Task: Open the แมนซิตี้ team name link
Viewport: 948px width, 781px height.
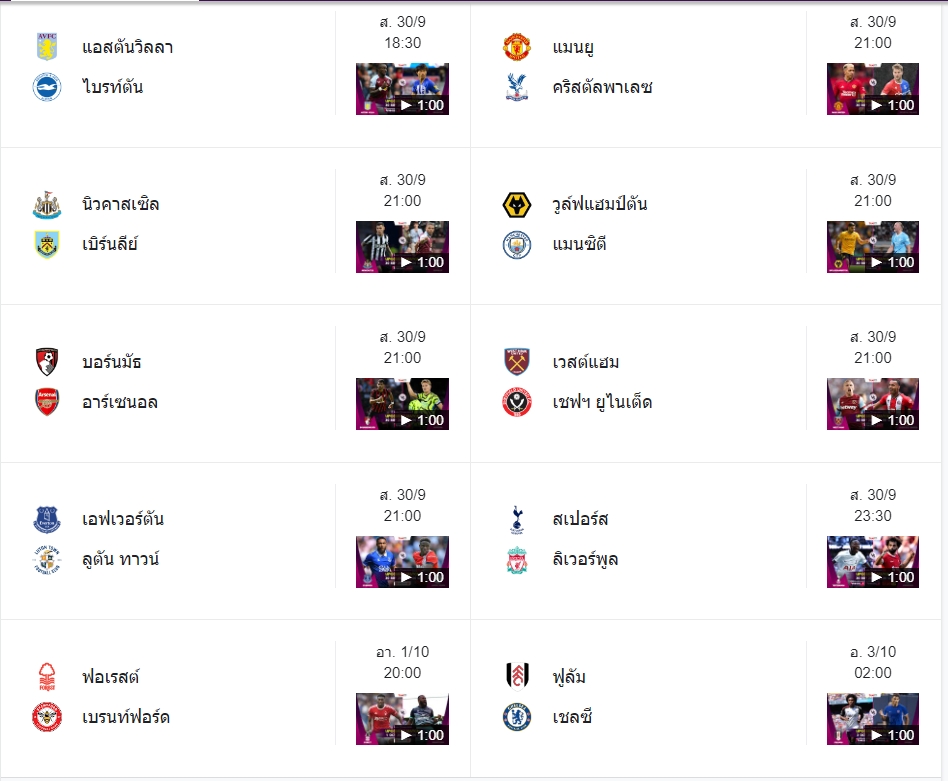Action: coord(580,245)
